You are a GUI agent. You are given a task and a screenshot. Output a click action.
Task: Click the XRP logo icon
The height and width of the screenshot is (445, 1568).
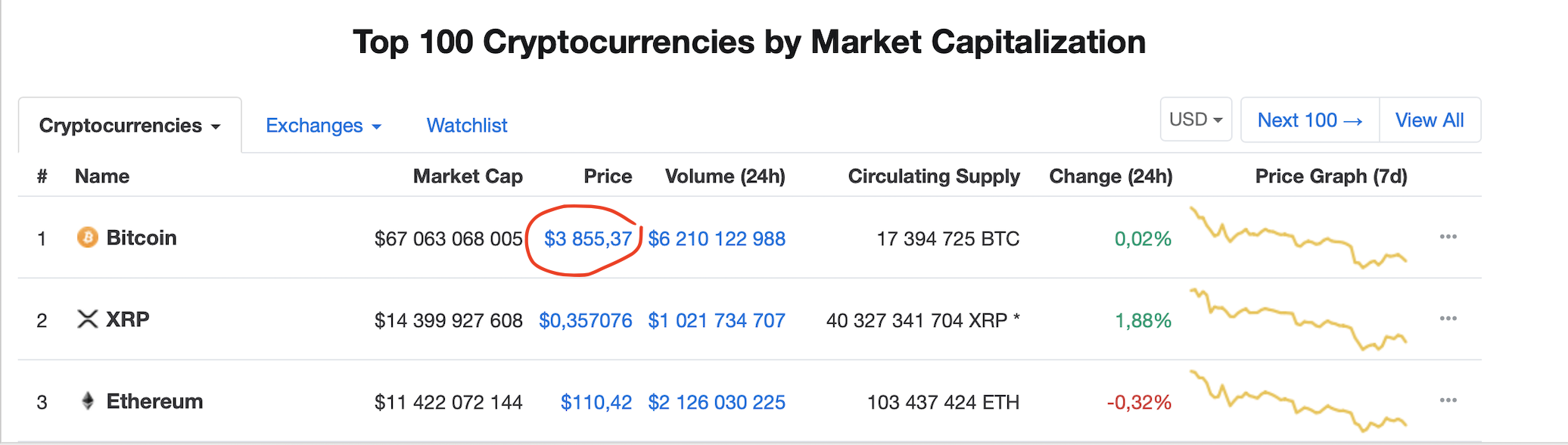click(88, 319)
